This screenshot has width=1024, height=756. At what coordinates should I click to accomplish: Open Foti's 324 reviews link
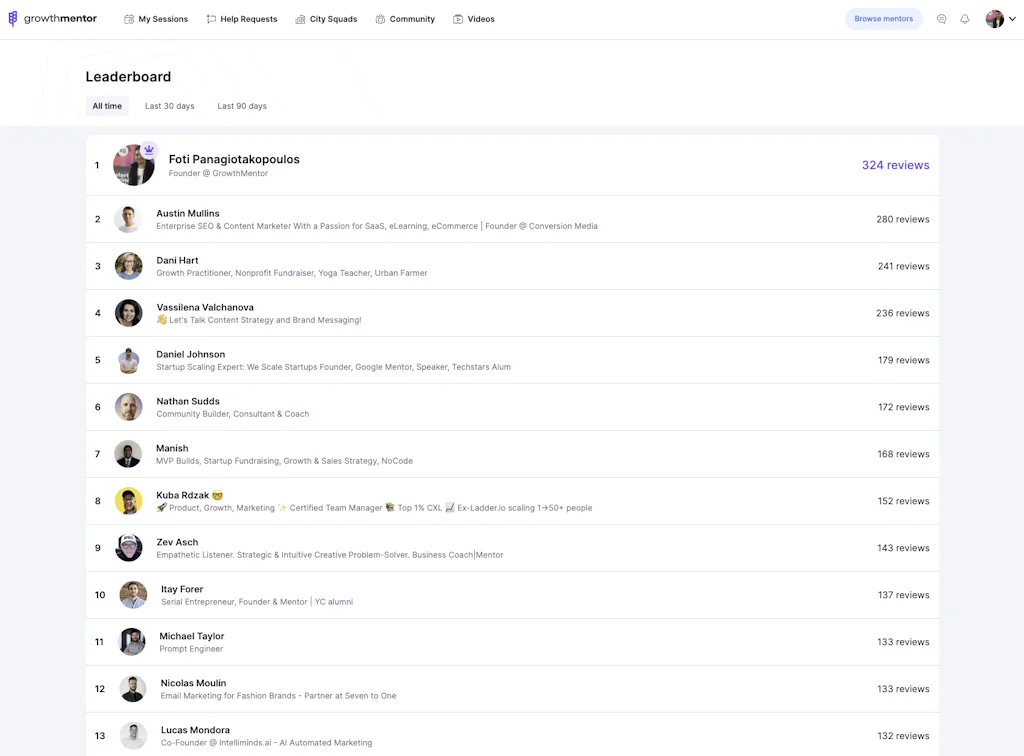(895, 164)
